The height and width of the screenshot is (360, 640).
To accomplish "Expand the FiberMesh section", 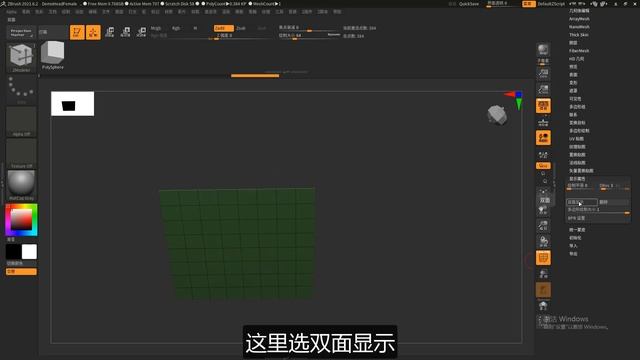I will 579,51.
